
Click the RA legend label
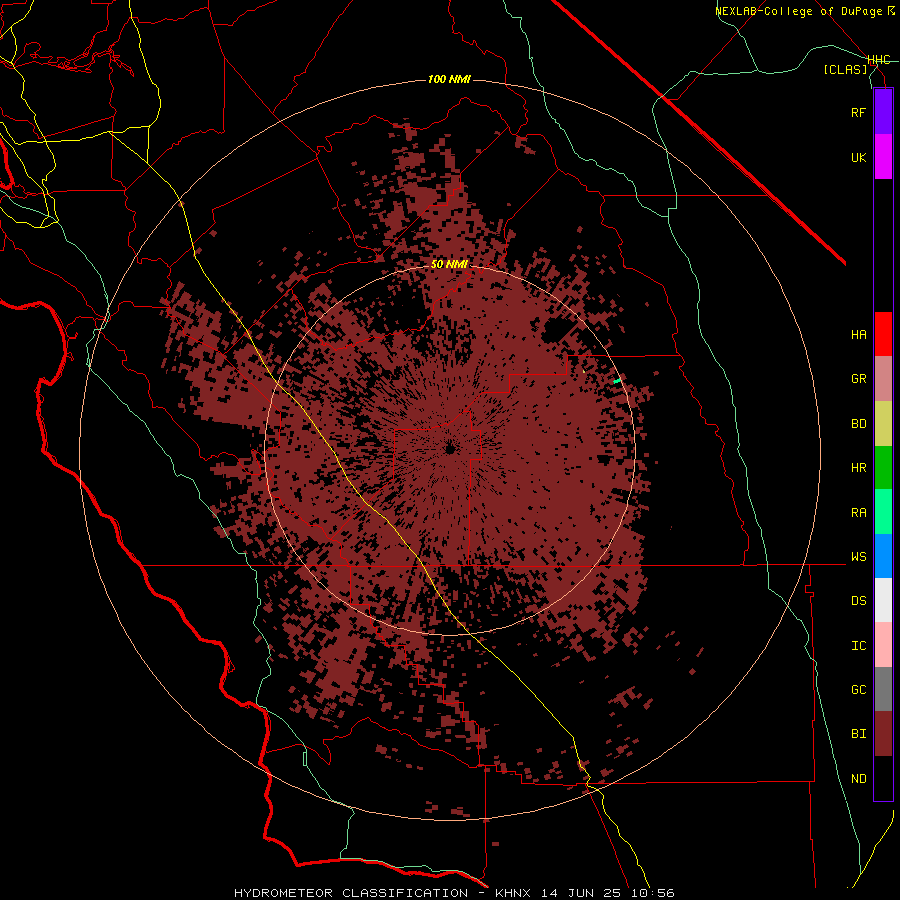[x=858, y=513]
